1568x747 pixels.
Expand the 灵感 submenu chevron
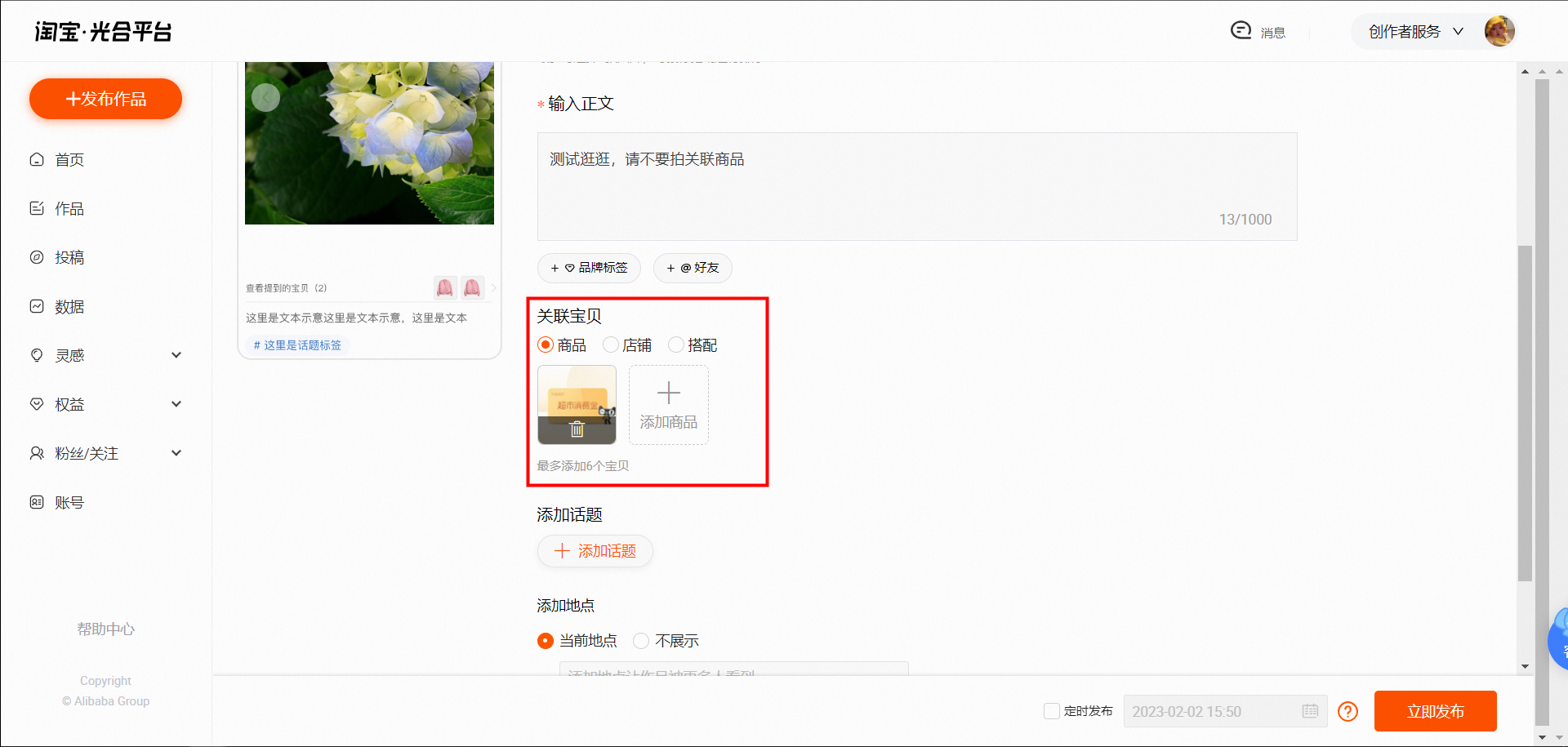click(176, 355)
